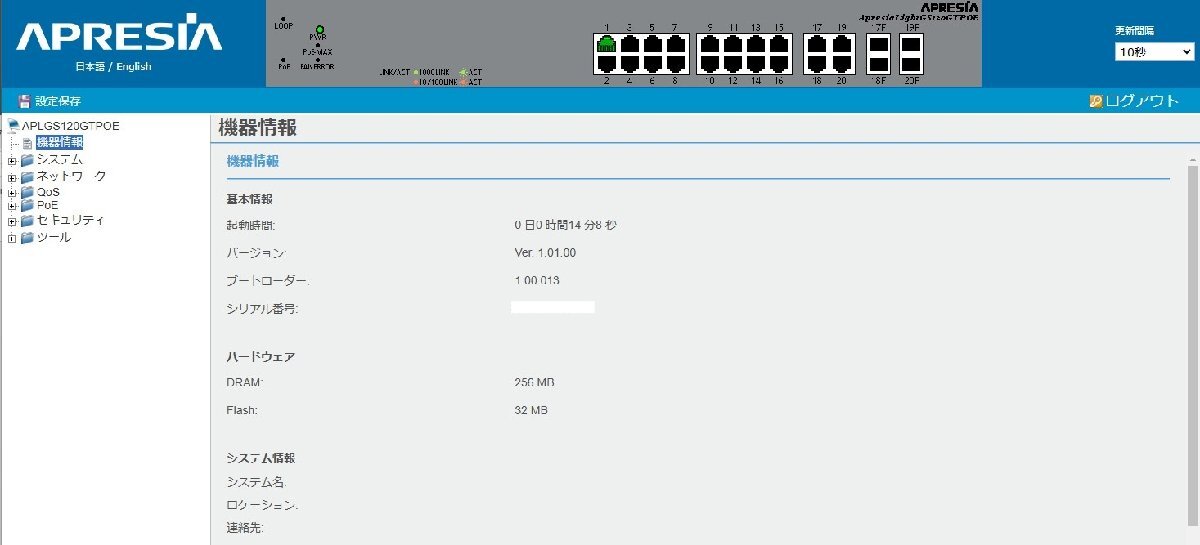Viewport: 1200px width, 545px height.
Task: Click the システム folder icon
Action: pyautogui.click(x=27, y=160)
